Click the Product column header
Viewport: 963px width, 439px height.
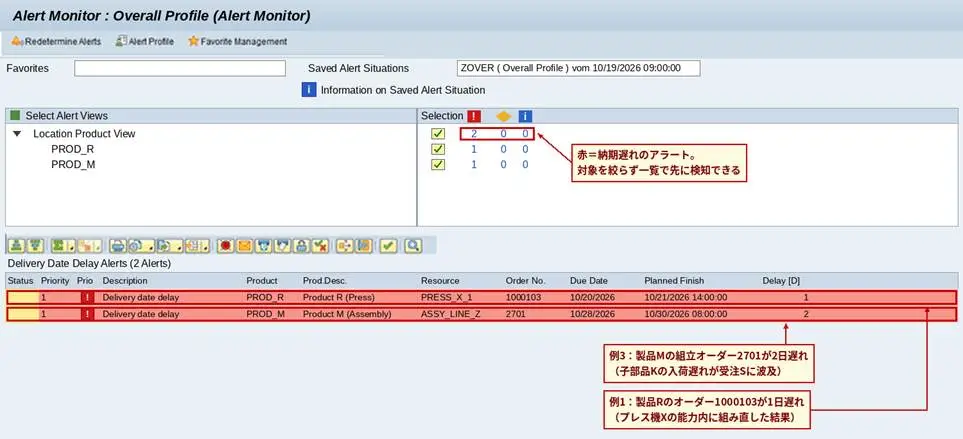[x=262, y=281]
